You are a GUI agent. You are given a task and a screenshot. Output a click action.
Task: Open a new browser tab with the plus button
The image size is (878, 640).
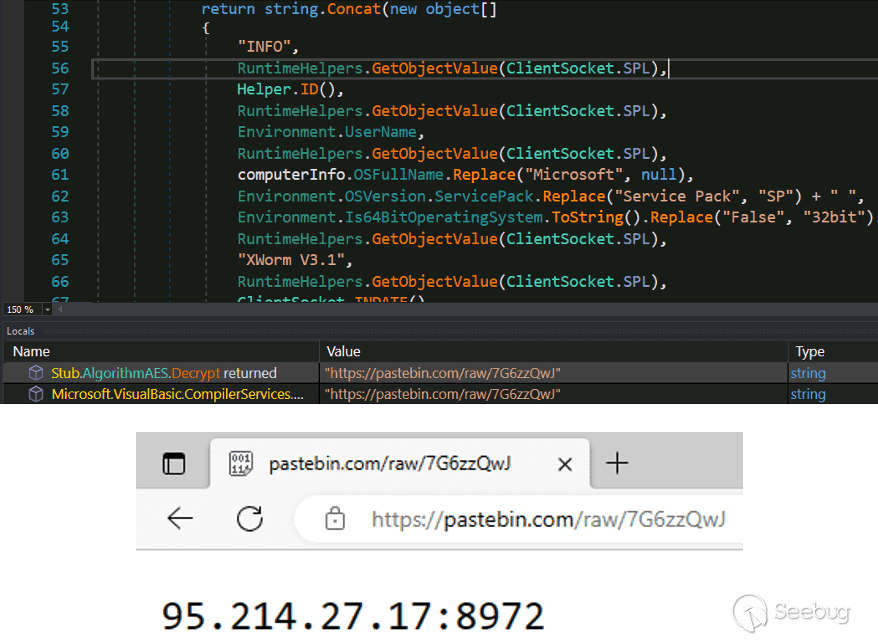tap(617, 464)
